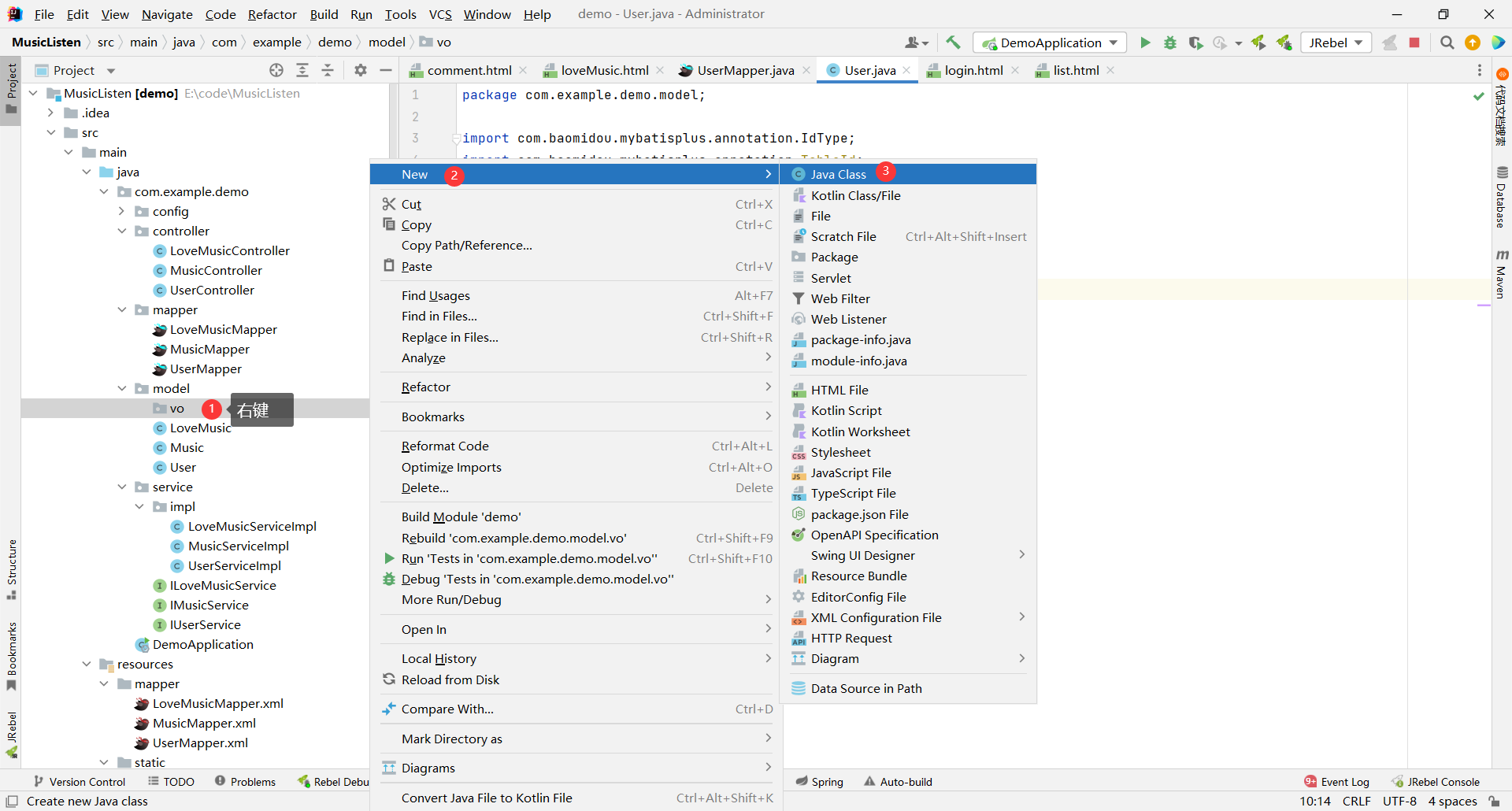Open Project panel gear options
Image resolution: width=1512 pixels, height=811 pixels.
tap(361, 70)
